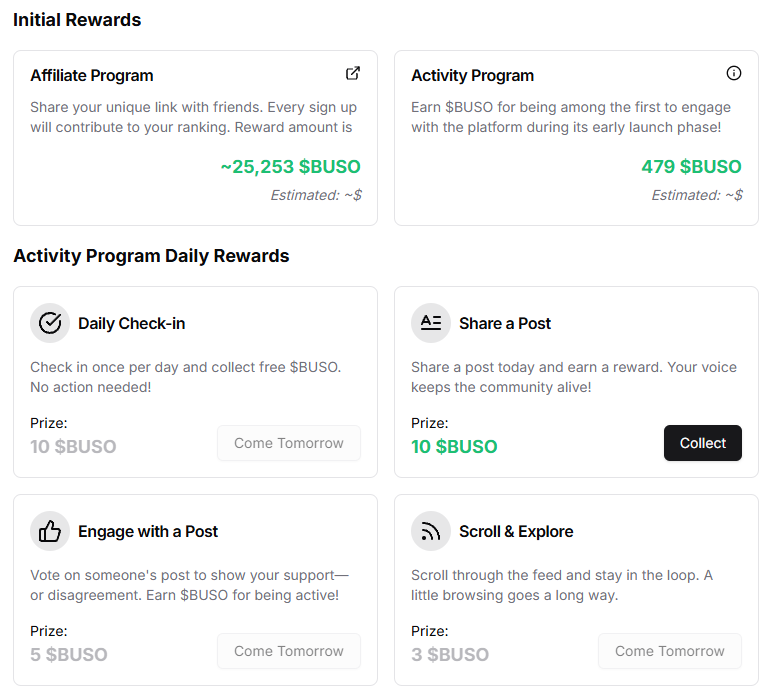
Task: Click the Prize label in Daily Check-in card
Action: point(49,423)
